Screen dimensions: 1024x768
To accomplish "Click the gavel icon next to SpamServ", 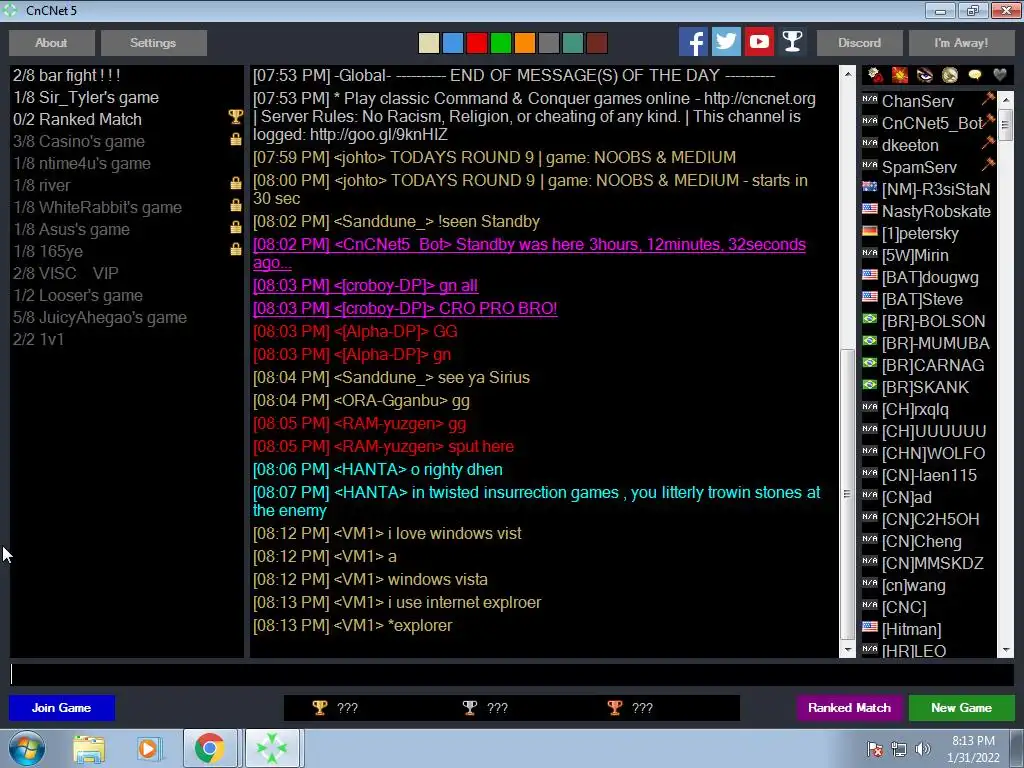I will (x=988, y=165).
